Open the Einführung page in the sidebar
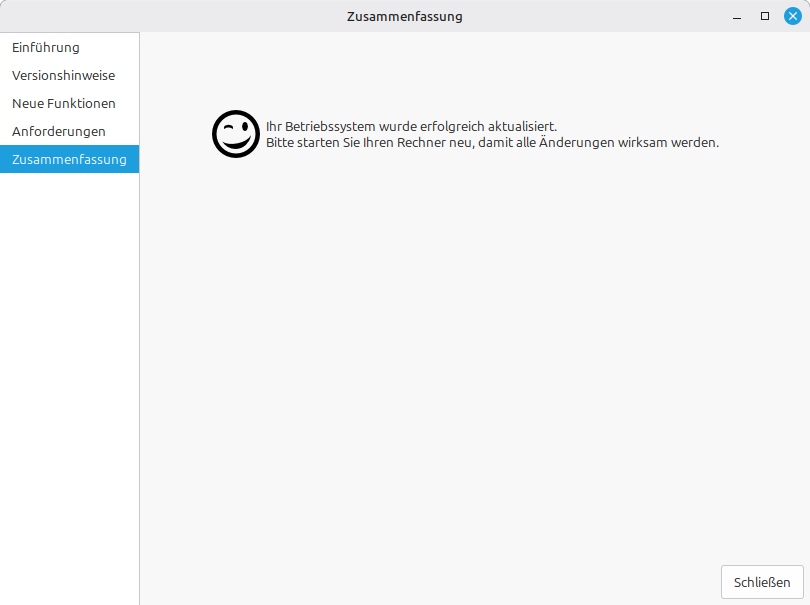Screen dimensions: 810x605 (46, 47)
